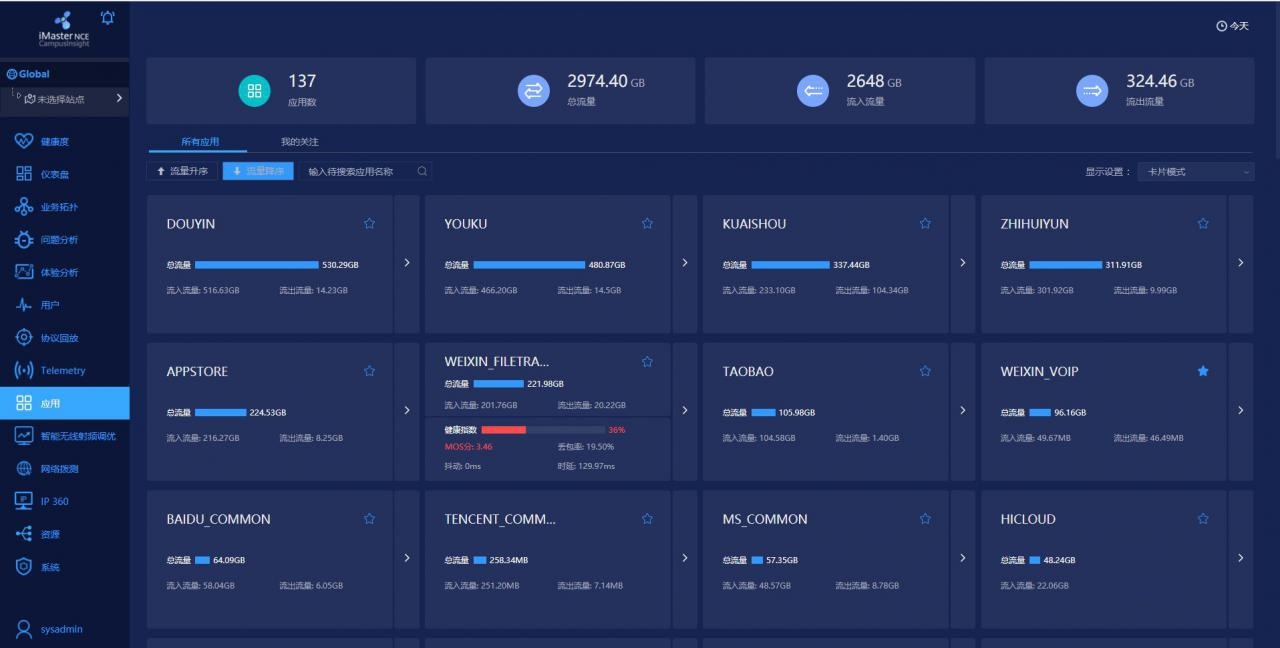Toggle favorite star on the DOUYIN card

pyautogui.click(x=369, y=224)
